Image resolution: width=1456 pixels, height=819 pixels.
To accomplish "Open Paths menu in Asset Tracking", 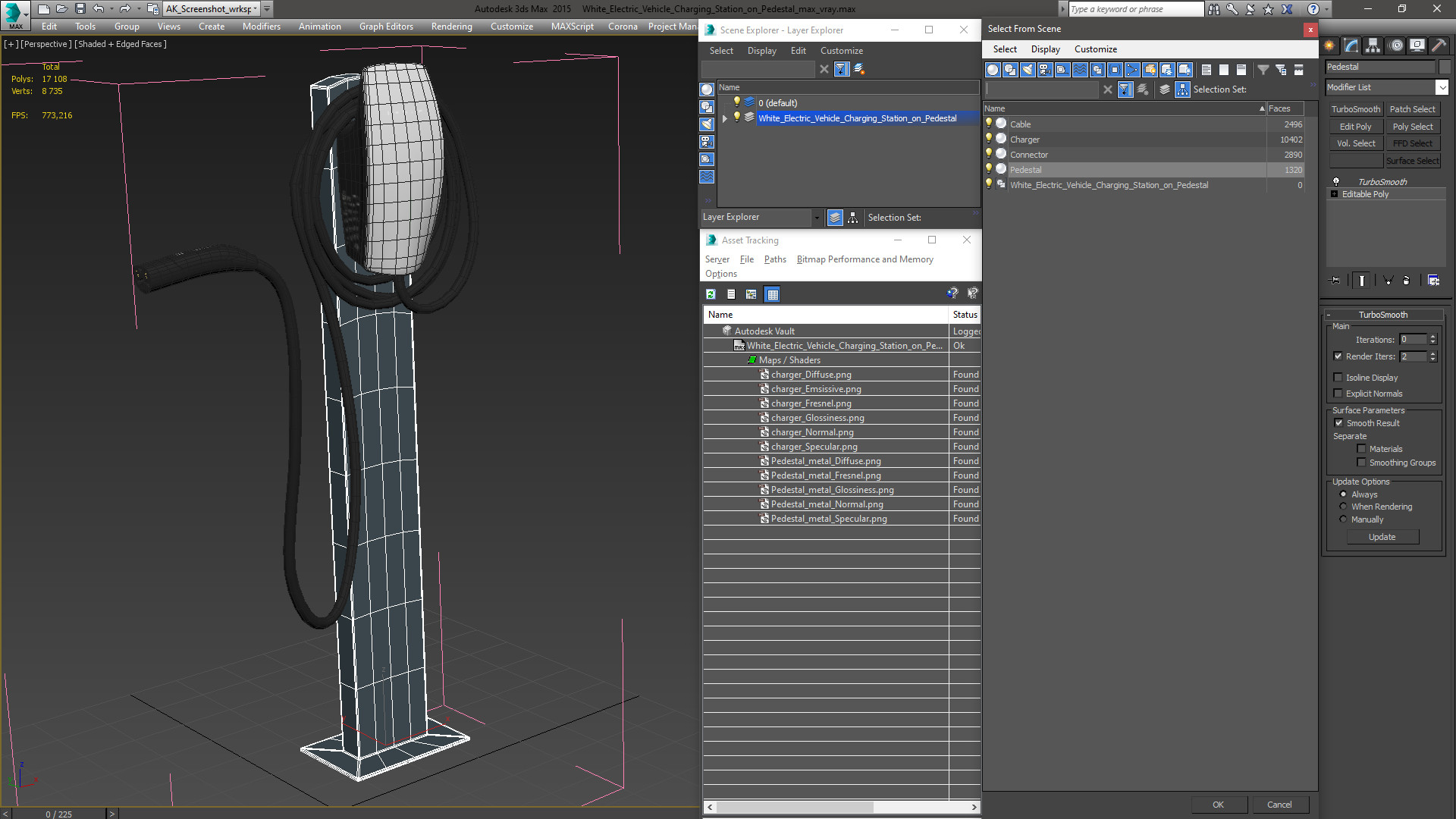I will [775, 259].
